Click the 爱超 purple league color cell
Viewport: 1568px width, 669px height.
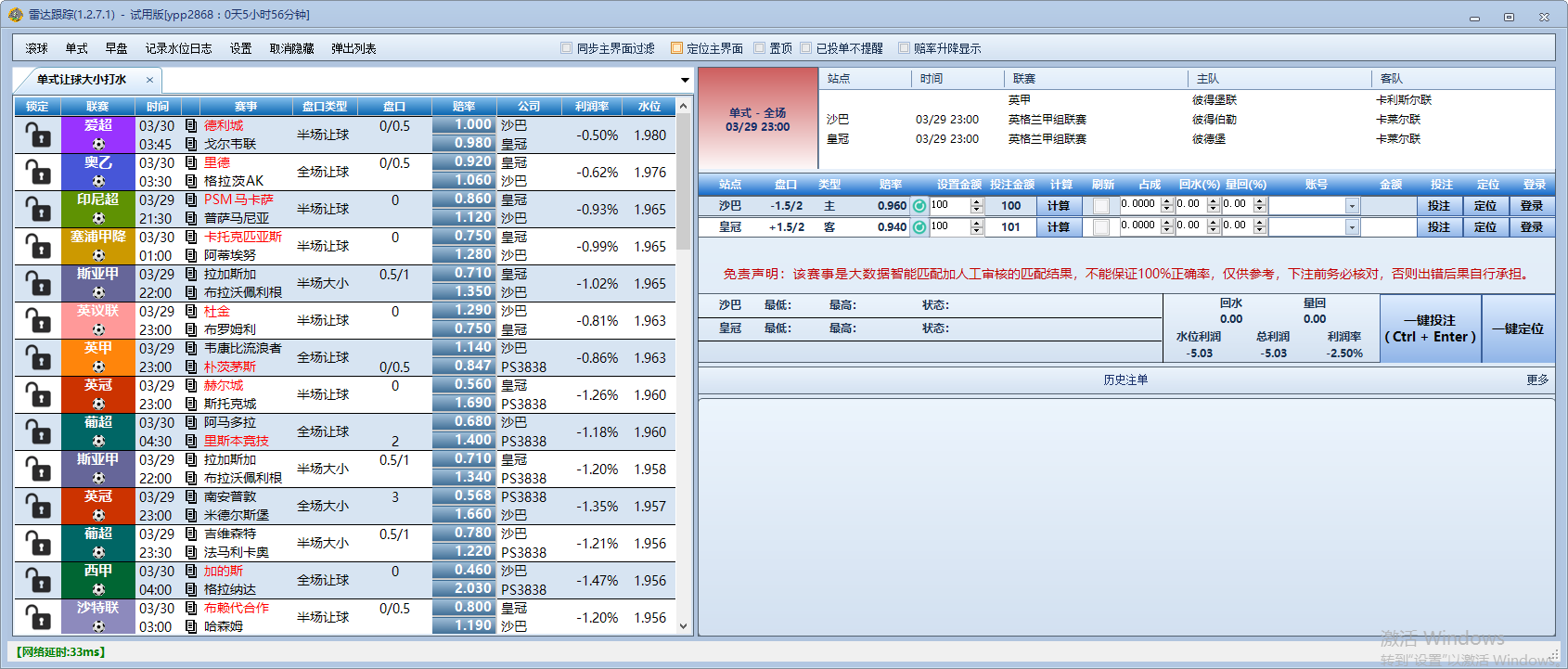click(98, 126)
